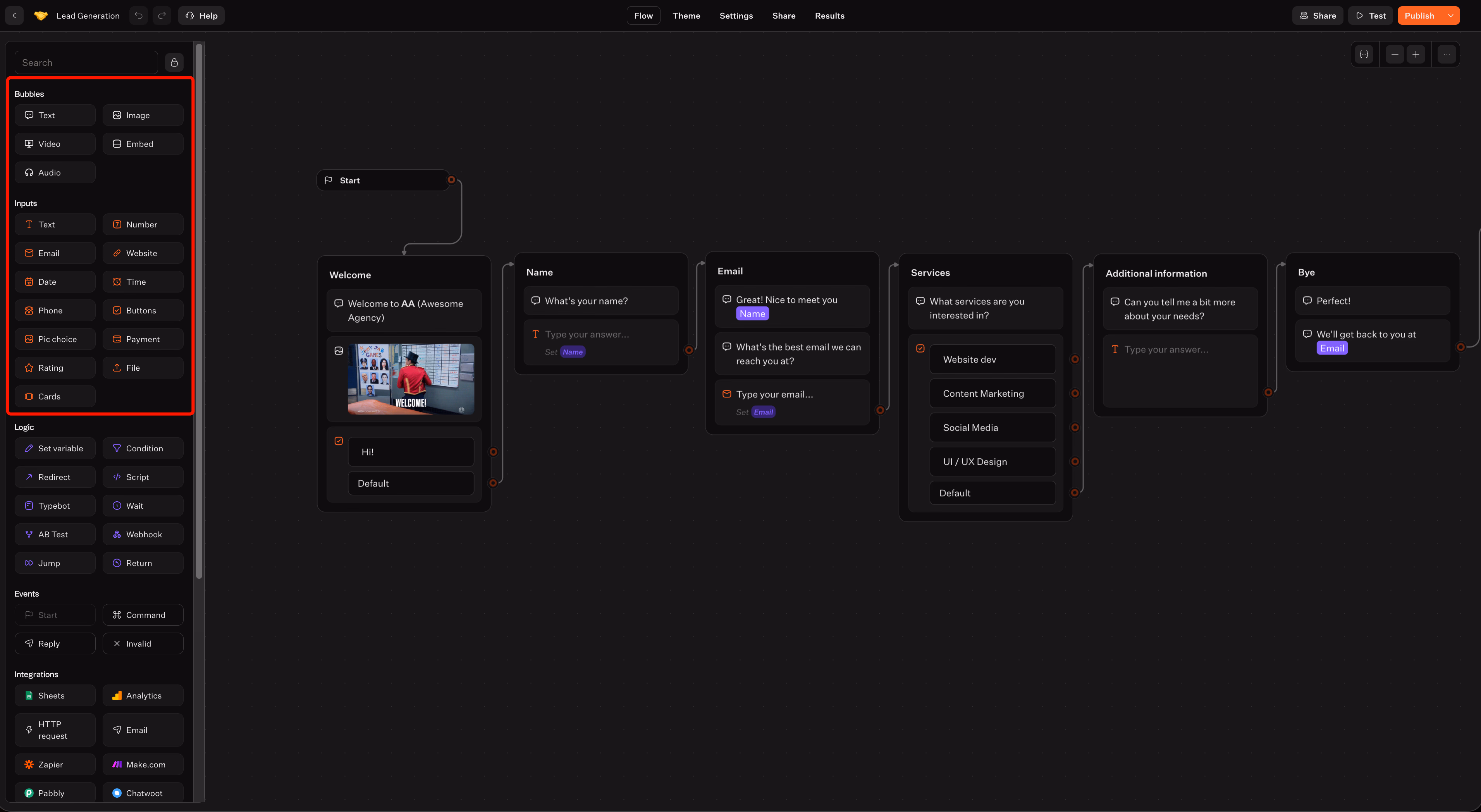Click the zoom in plus icon
The image size is (1481, 812).
click(x=1416, y=55)
